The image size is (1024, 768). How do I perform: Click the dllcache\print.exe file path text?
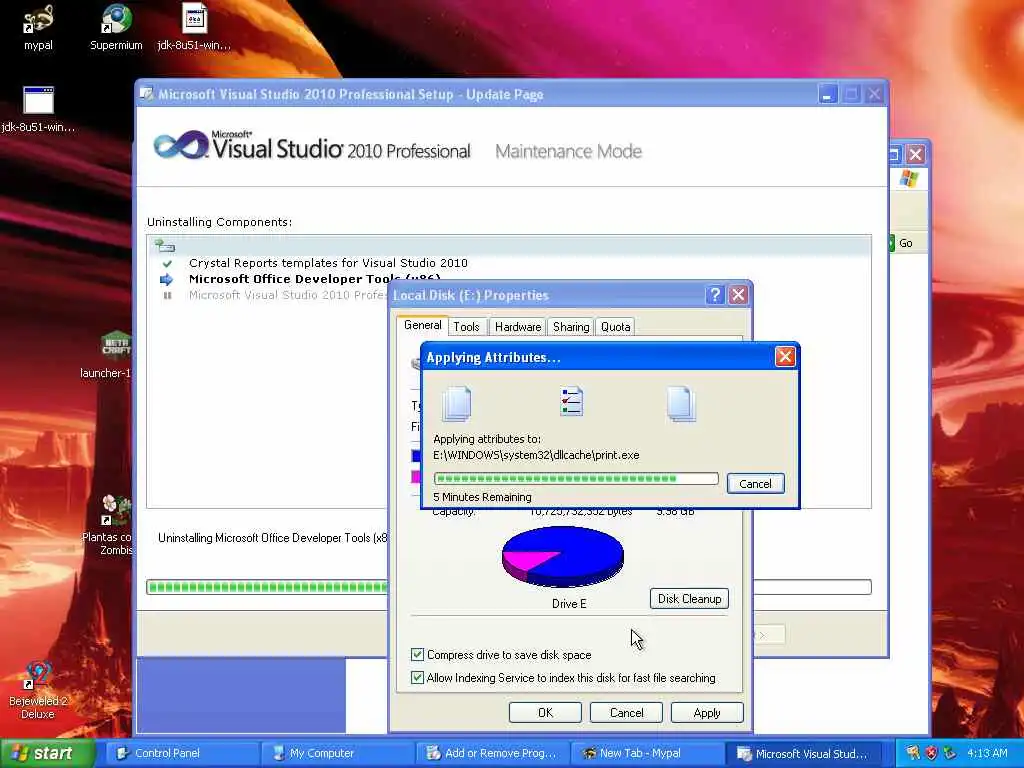pos(536,455)
